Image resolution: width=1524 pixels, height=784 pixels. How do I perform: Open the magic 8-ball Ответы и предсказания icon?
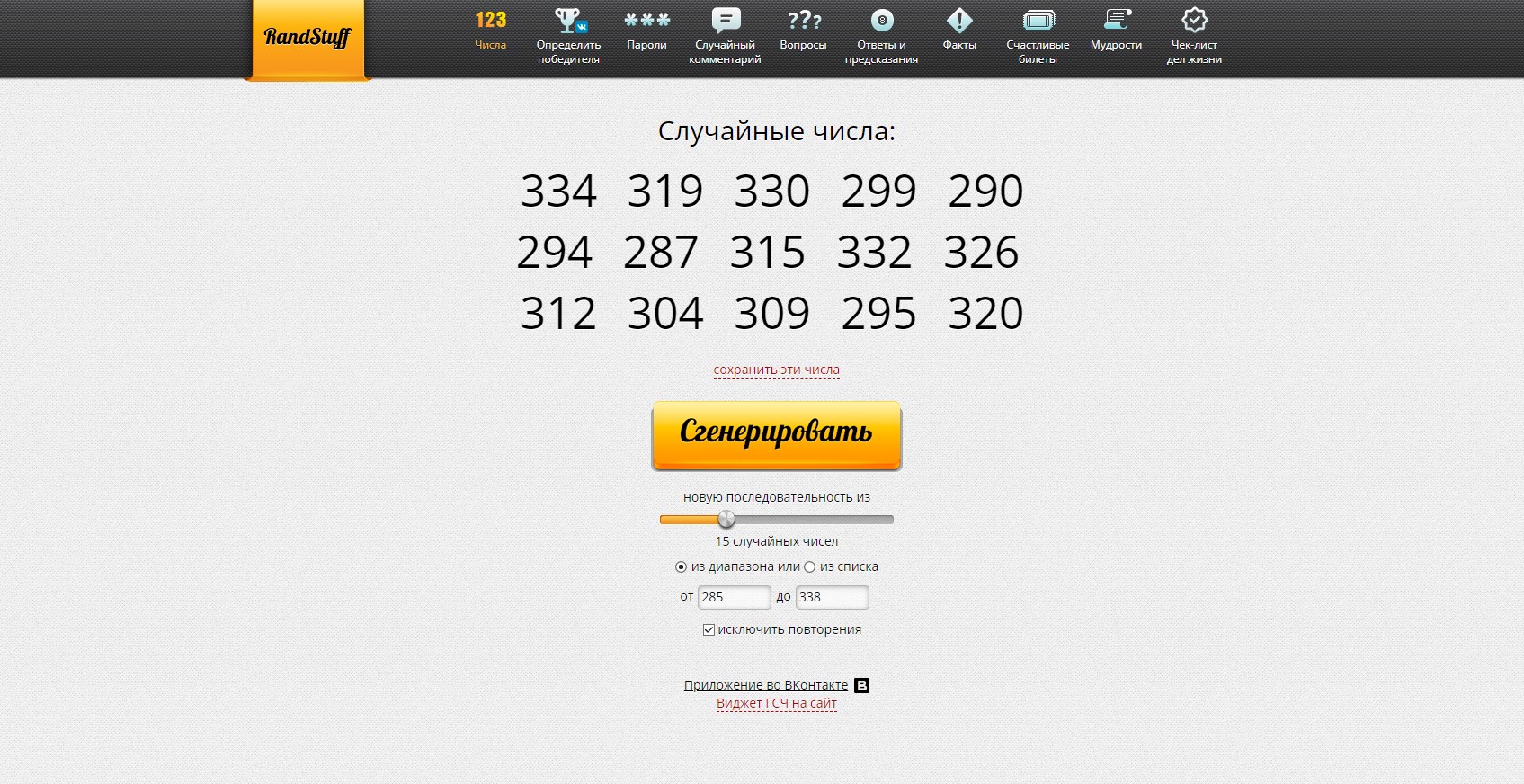click(881, 21)
